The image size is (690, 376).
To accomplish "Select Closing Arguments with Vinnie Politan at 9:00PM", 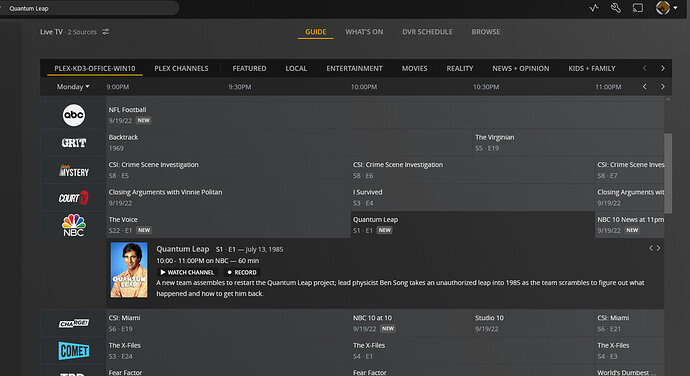I will coord(228,197).
